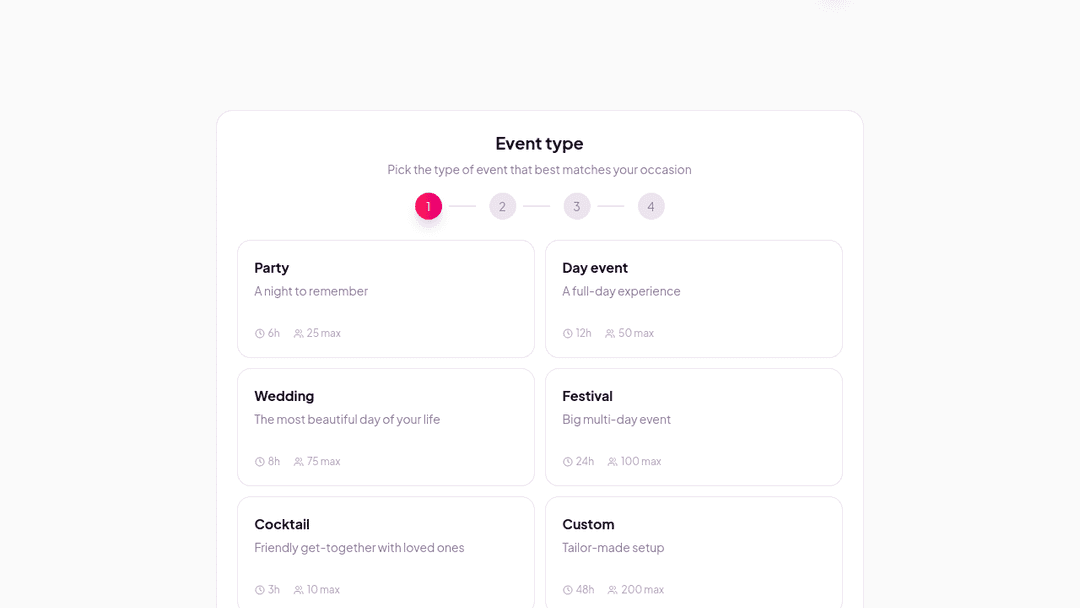Click the 200 max attendees icon on Custom card

coord(613,589)
